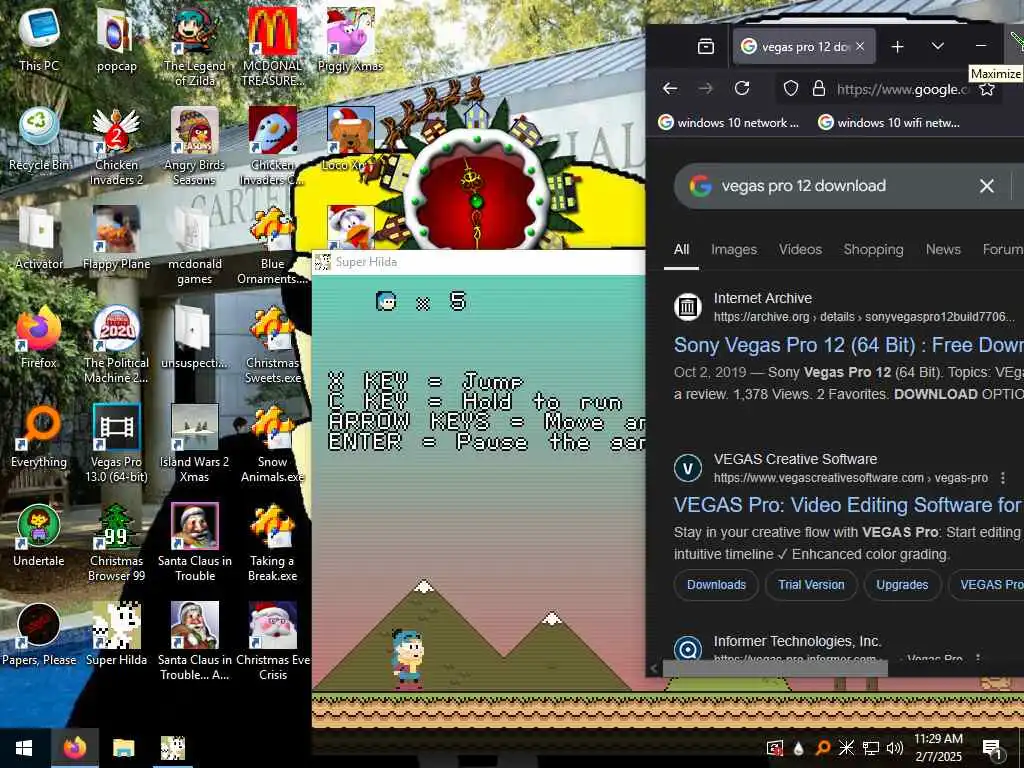Image resolution: width=1024 pixels, height=768 pixels.
Task: Open the Piggly Xmas shortcut
Action: [351, 38]
